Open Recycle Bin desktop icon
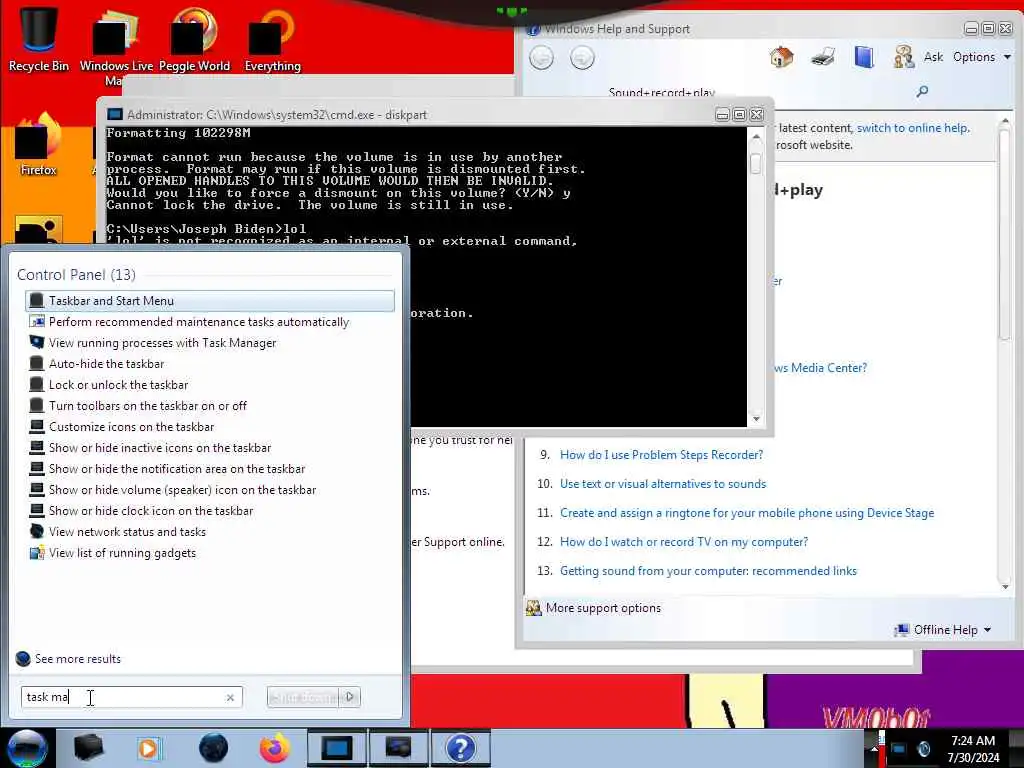 click(x=39, y=39)
